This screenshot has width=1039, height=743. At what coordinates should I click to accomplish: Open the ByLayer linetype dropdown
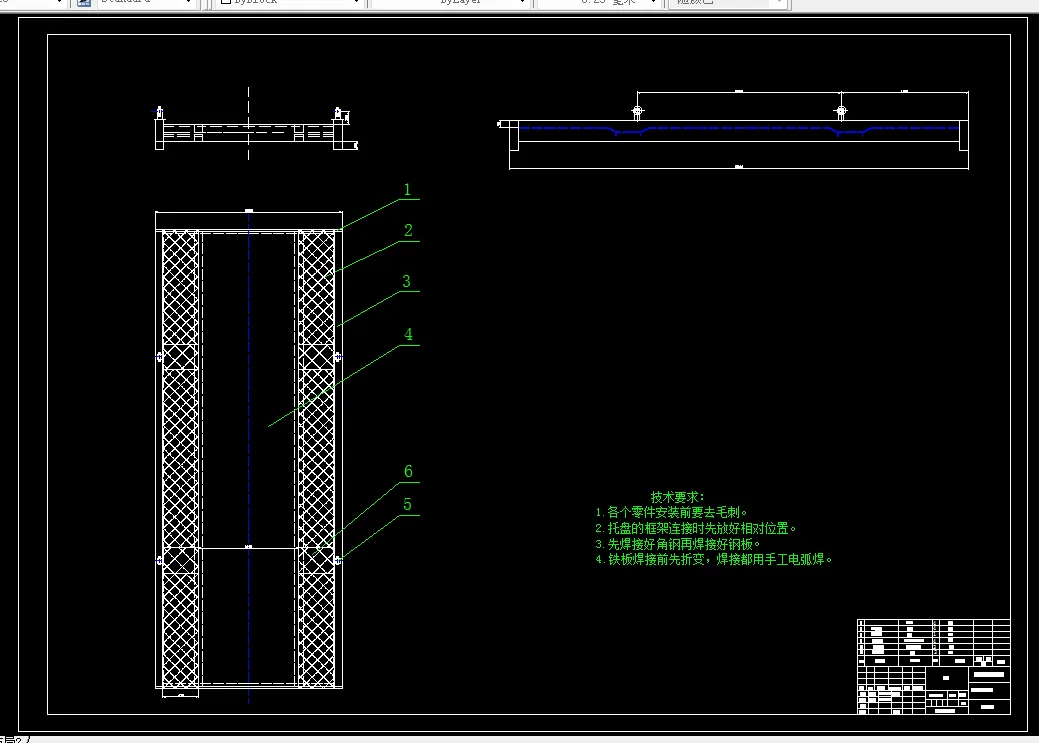pyautogui.click(x=451, y=3)
